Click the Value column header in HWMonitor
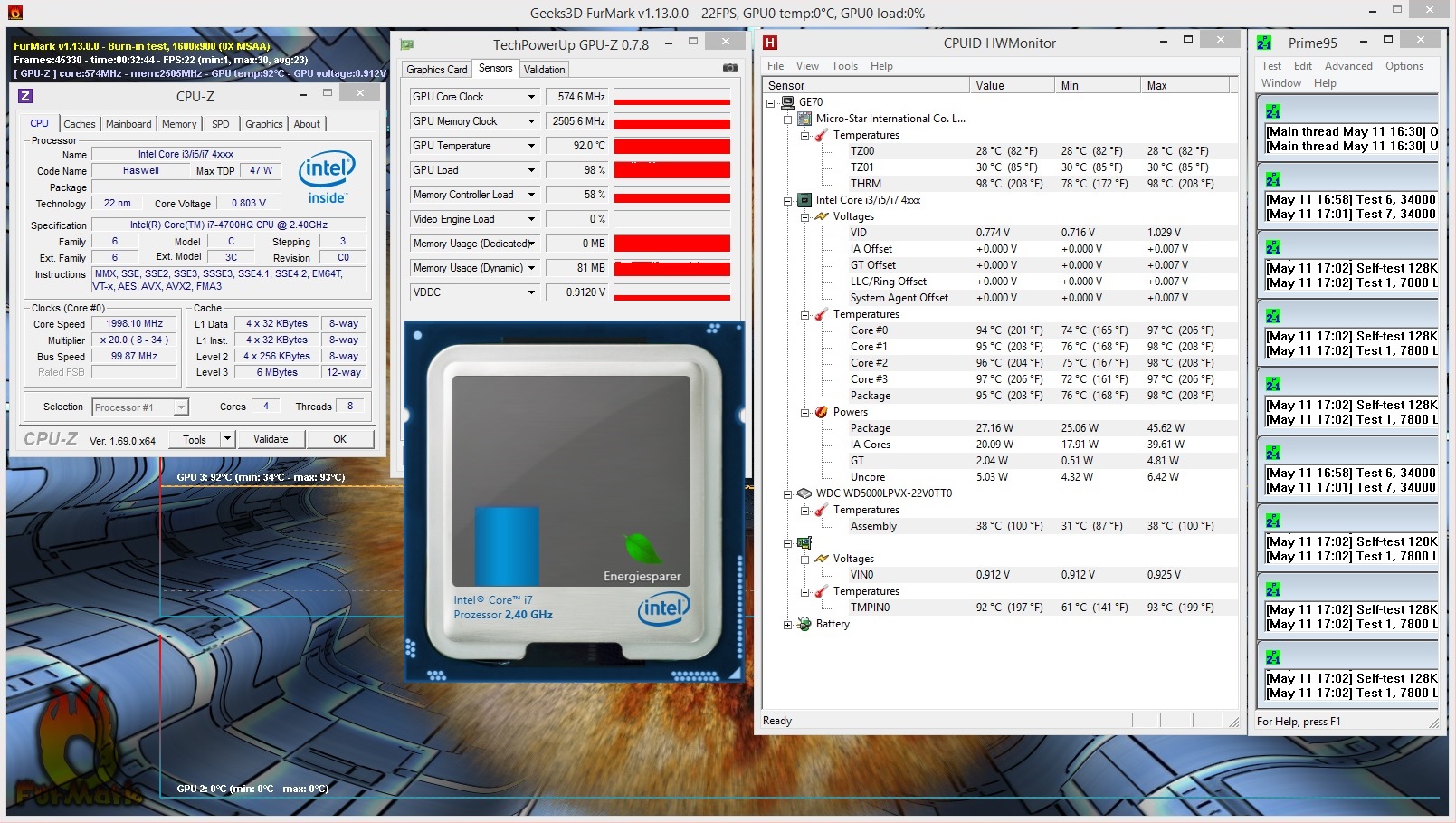1456x823 pixels. coord(1013,86)
